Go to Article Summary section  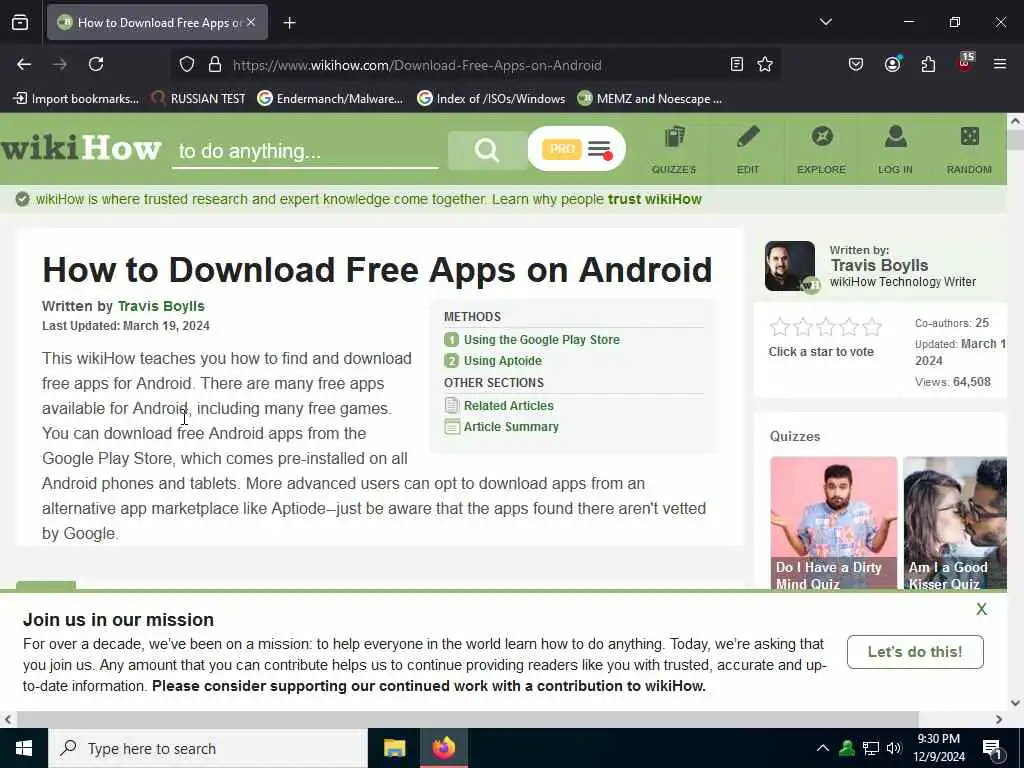tap(511, 426)
